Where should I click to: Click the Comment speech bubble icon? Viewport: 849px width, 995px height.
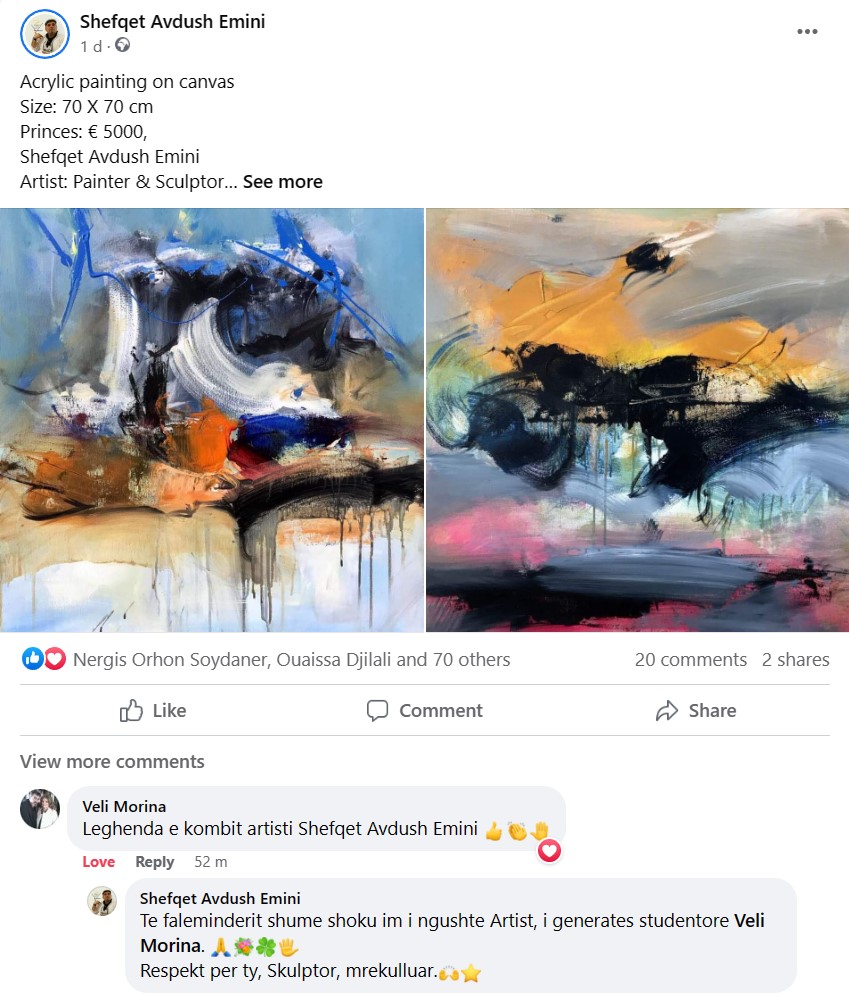(x=378, y=711)
